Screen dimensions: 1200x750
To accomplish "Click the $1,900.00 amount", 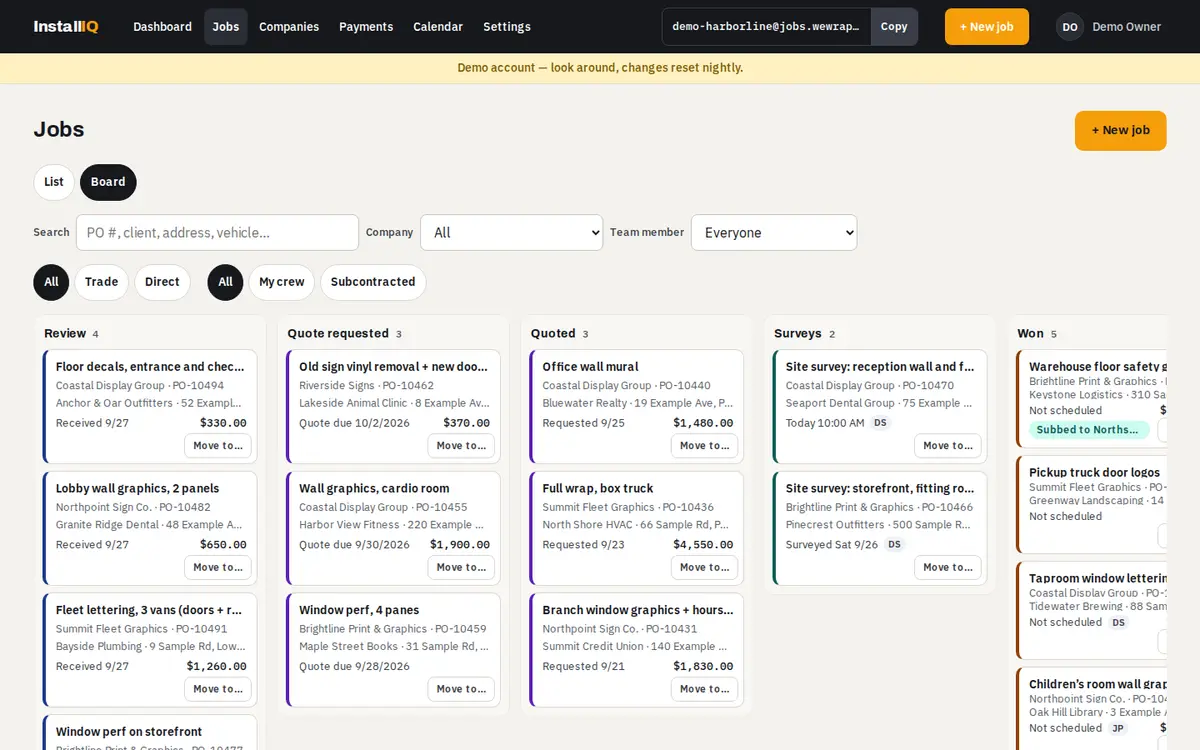I will click(x=460, y=545).
